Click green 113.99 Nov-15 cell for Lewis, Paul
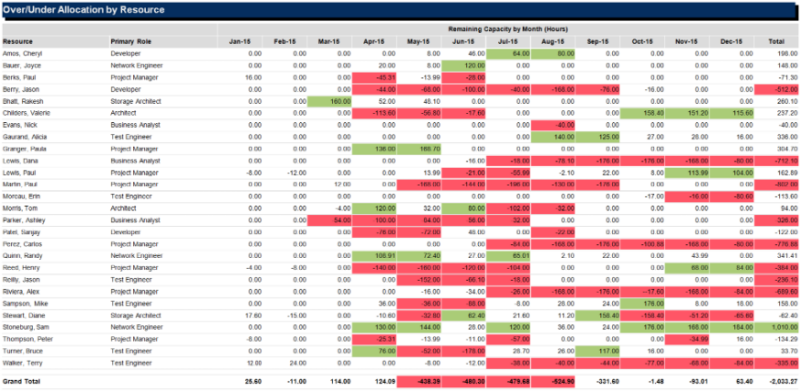The height and width of the screenshot is (391, 800). click(x=687, y=173)
